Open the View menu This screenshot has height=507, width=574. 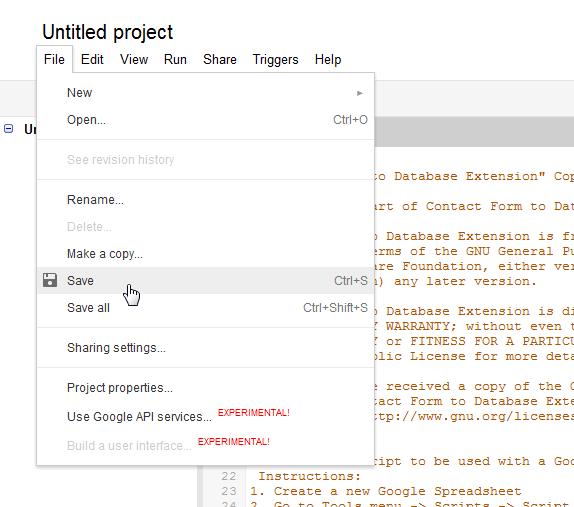[134, 59]
